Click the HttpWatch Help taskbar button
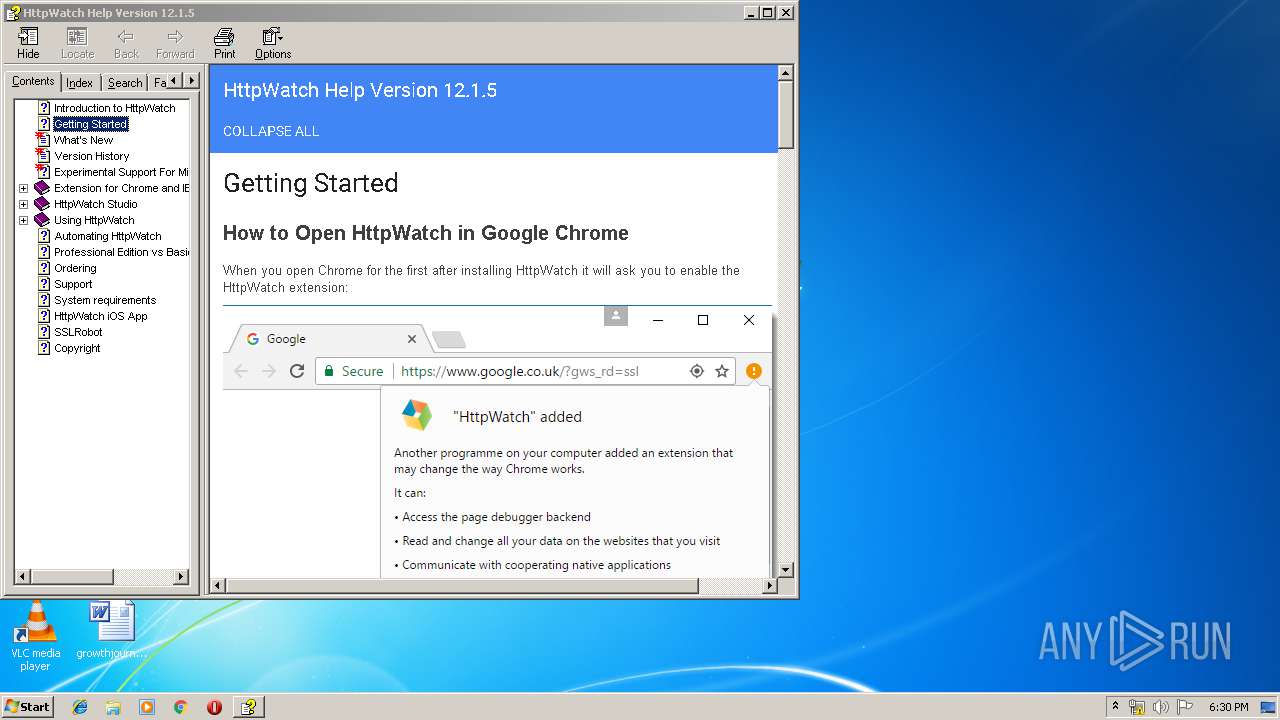 (x=248, y=707)
